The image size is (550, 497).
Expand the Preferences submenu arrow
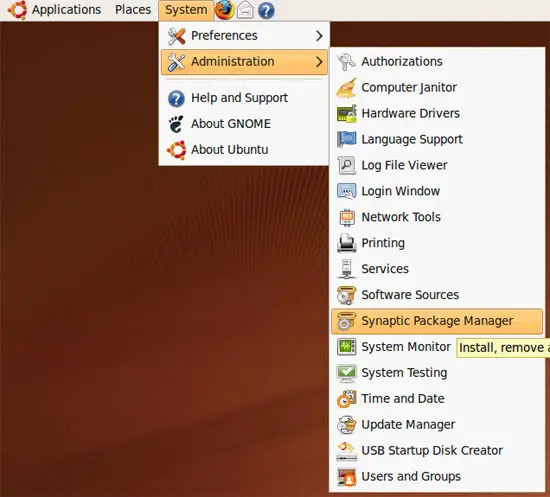[x=319, y=35]
